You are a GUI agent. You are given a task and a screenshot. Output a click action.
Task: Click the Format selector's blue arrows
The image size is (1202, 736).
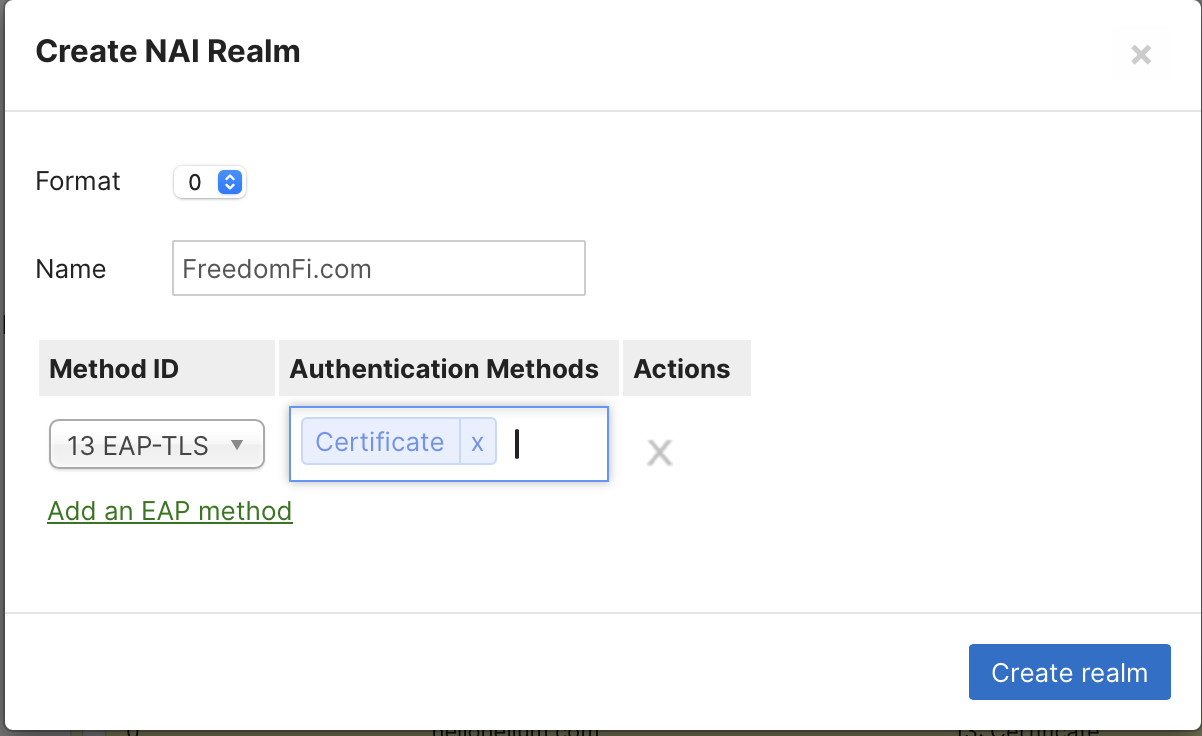[230, 182]
